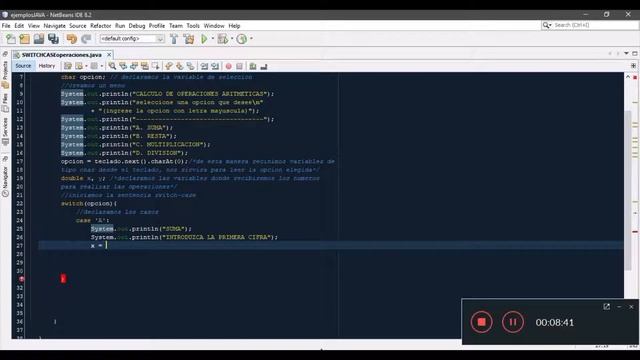Screen dimensions: 640x360
Task: Open the Window menu
Action: (x=214, y=26)
